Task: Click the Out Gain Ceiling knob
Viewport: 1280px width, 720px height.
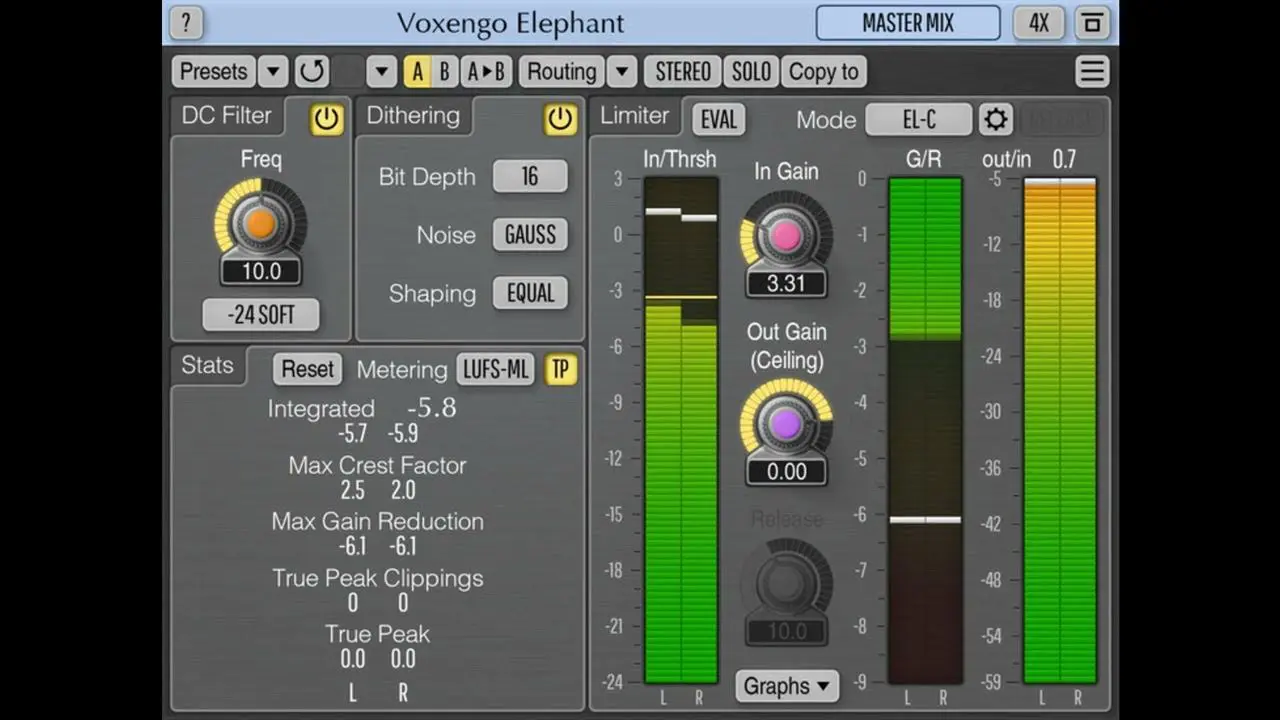Action: [x=786, y=424]
